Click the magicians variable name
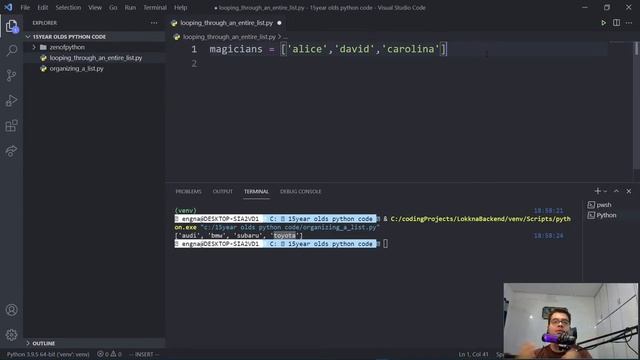The width and height of the screenshot is (640, 360). [x=236, y=49]
